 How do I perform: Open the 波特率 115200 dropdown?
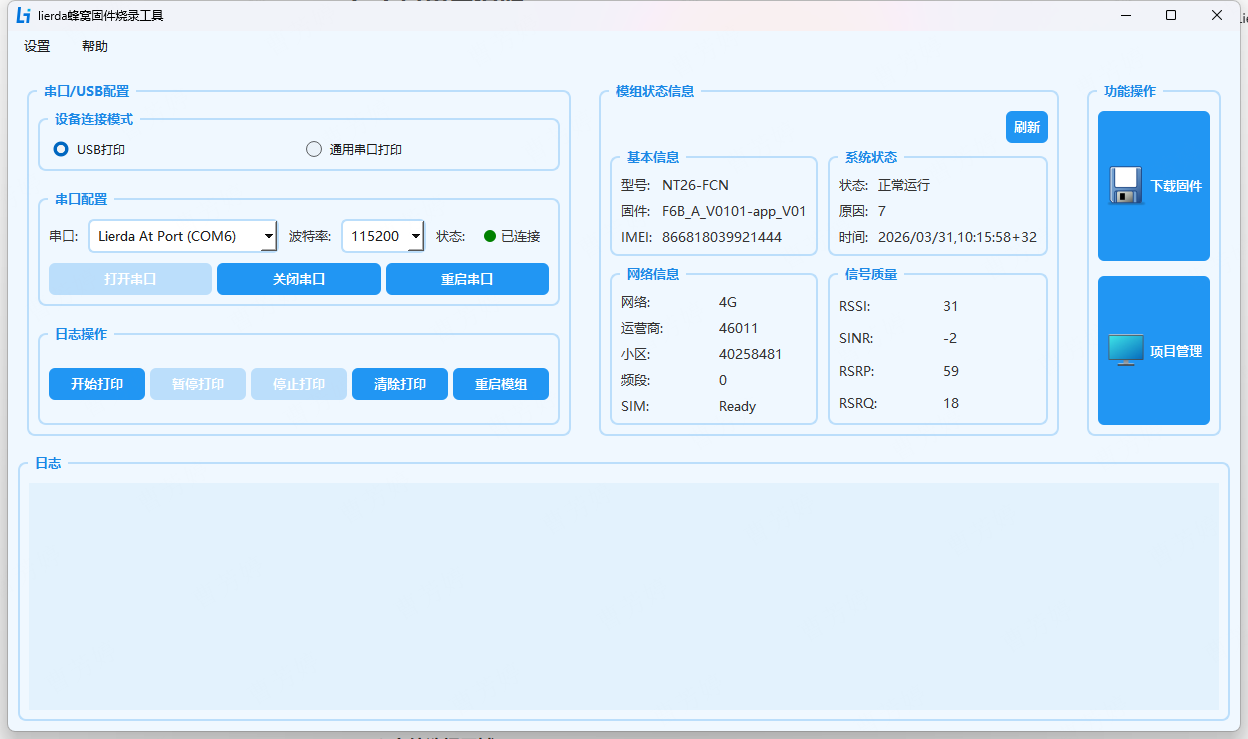tap(383, 236)
